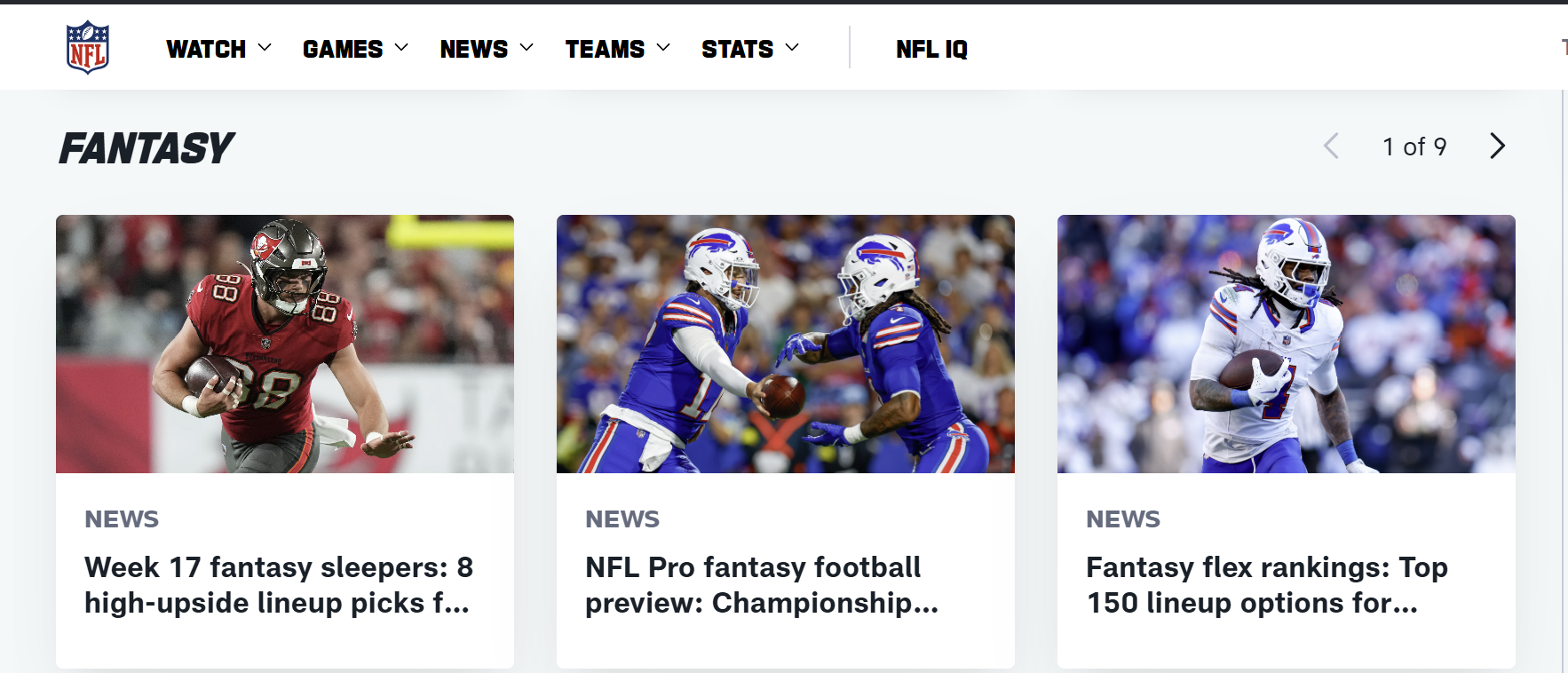Expand the STATS menu chevron

(x=792, y=48)
